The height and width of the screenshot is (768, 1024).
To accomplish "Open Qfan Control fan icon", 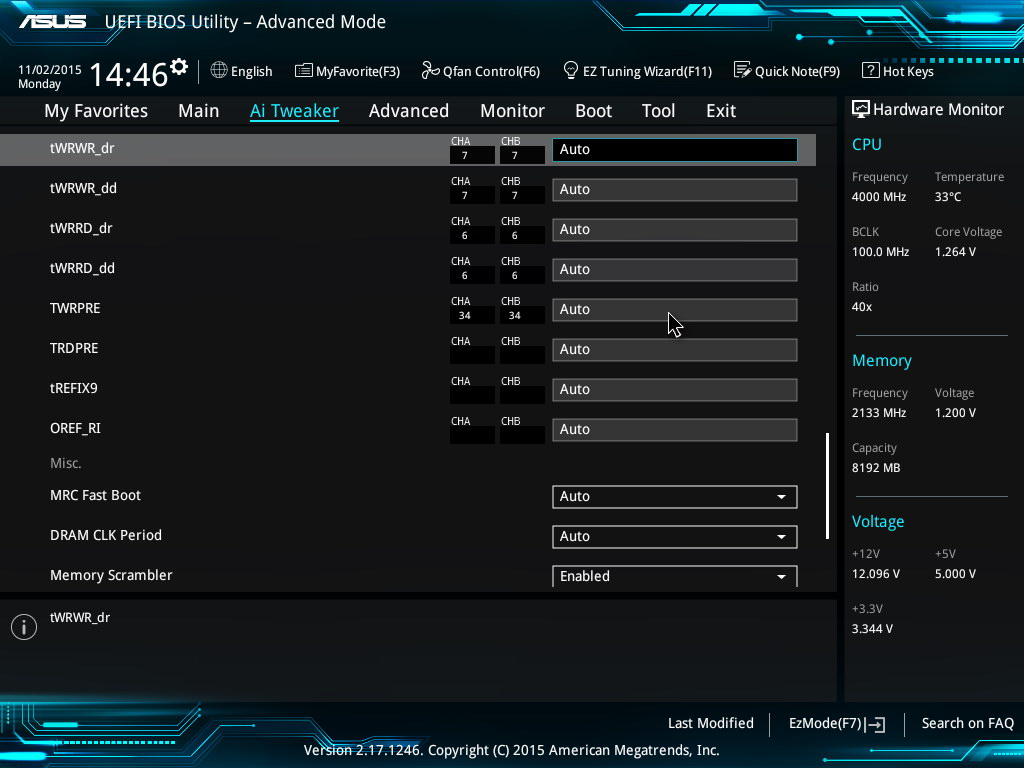I will pyautogui.click(x=430, y=71).
